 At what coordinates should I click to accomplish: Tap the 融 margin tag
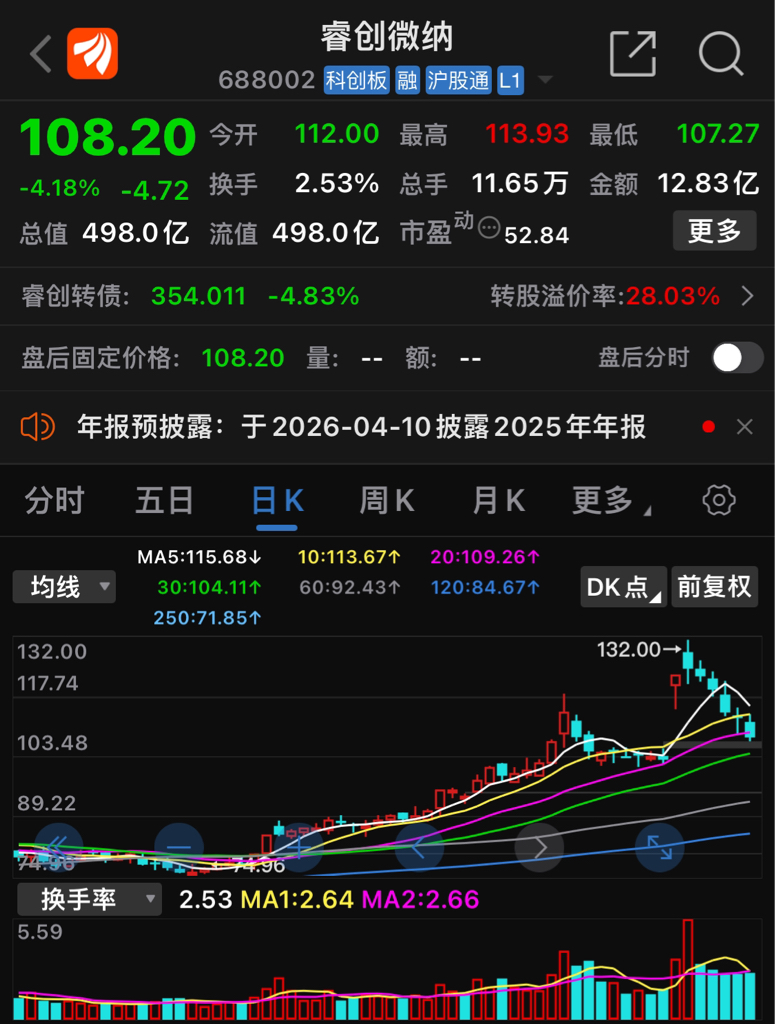click(x=407, y=80)
